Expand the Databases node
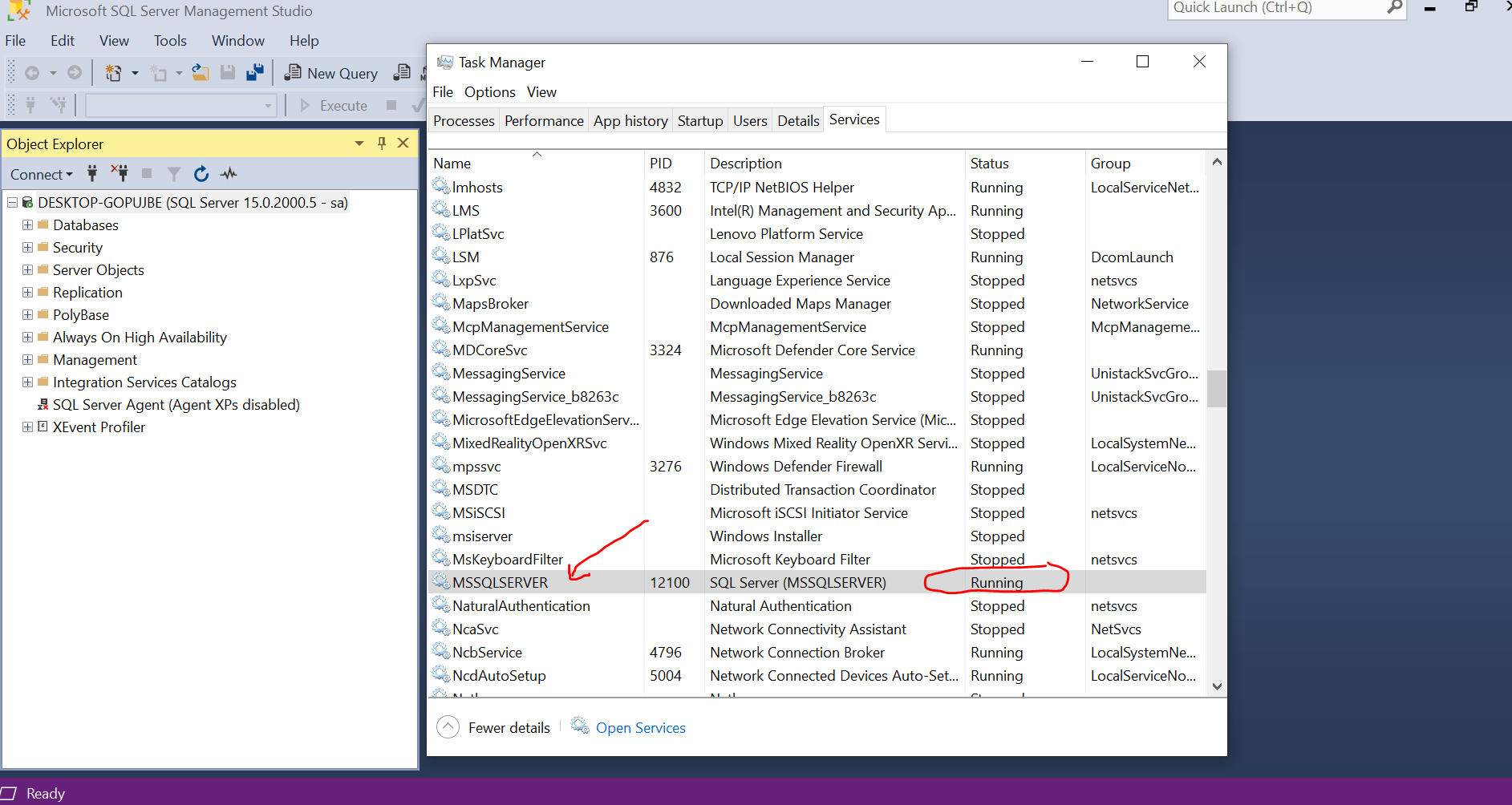Screen dimensions: 1512x805 point(28,225)
